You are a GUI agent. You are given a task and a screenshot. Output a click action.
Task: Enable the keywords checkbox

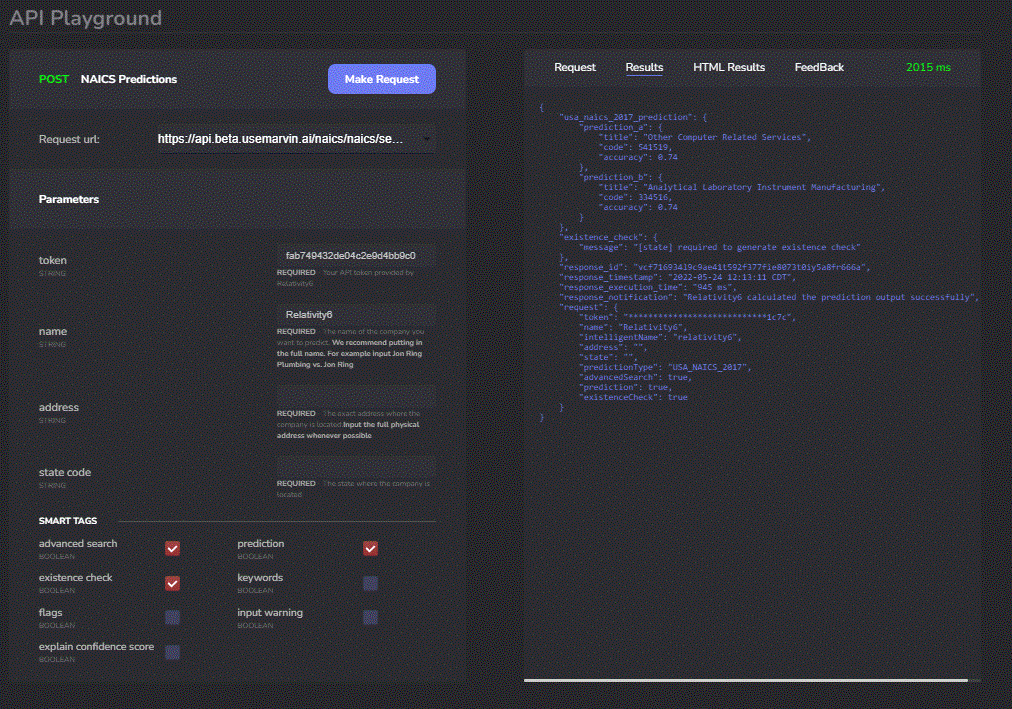pos(370,583)
